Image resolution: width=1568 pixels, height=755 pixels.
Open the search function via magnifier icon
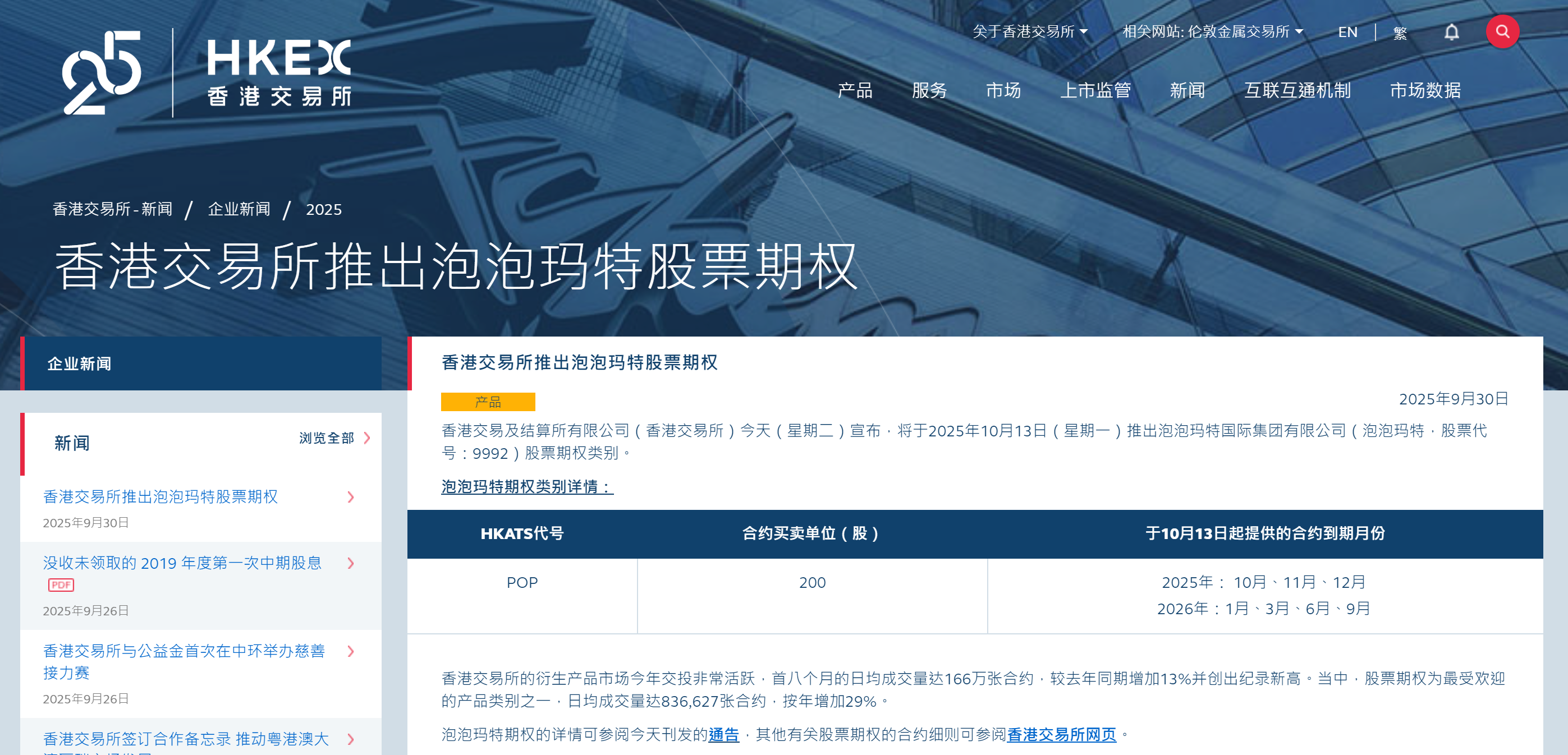pos(1502,31)
